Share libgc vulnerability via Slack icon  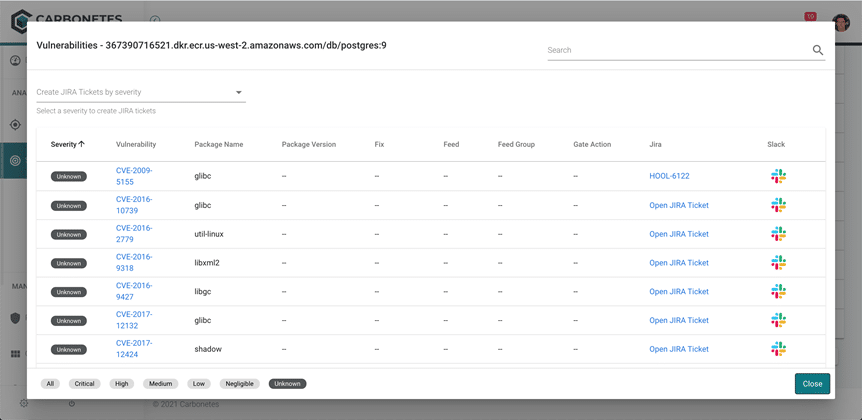[x=778, y=292]
